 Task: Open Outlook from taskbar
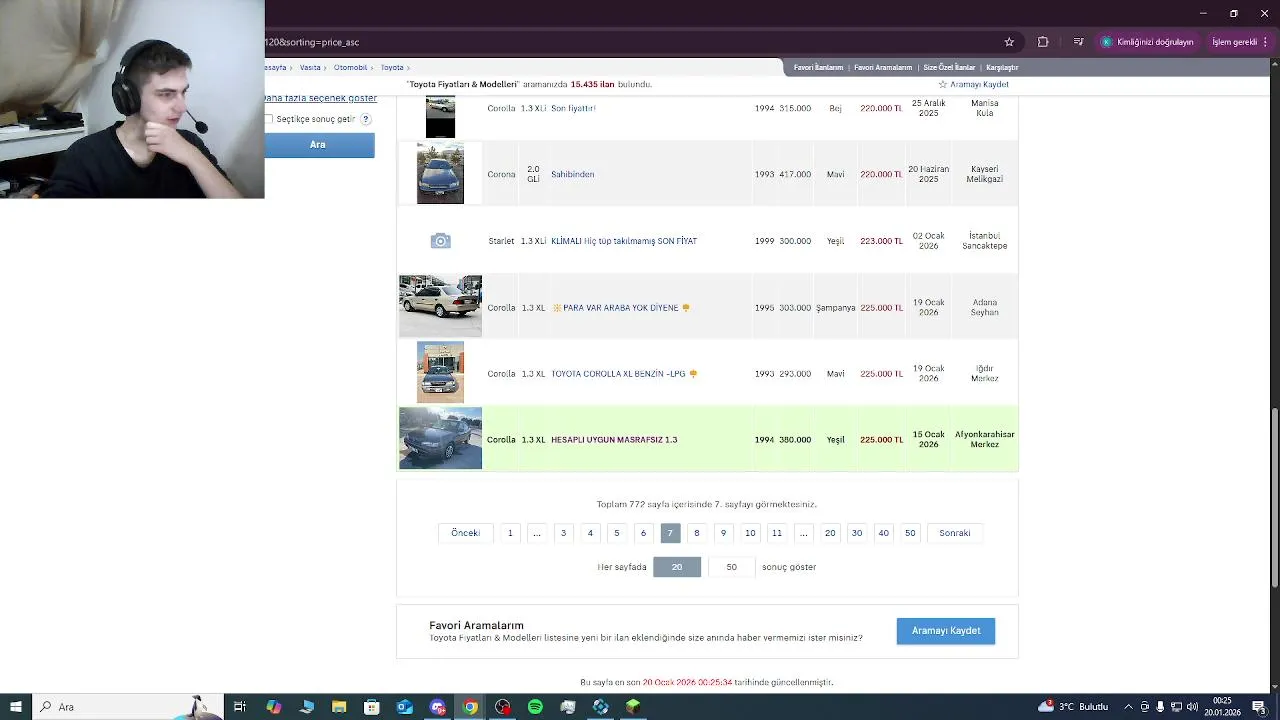click(404, 707)
